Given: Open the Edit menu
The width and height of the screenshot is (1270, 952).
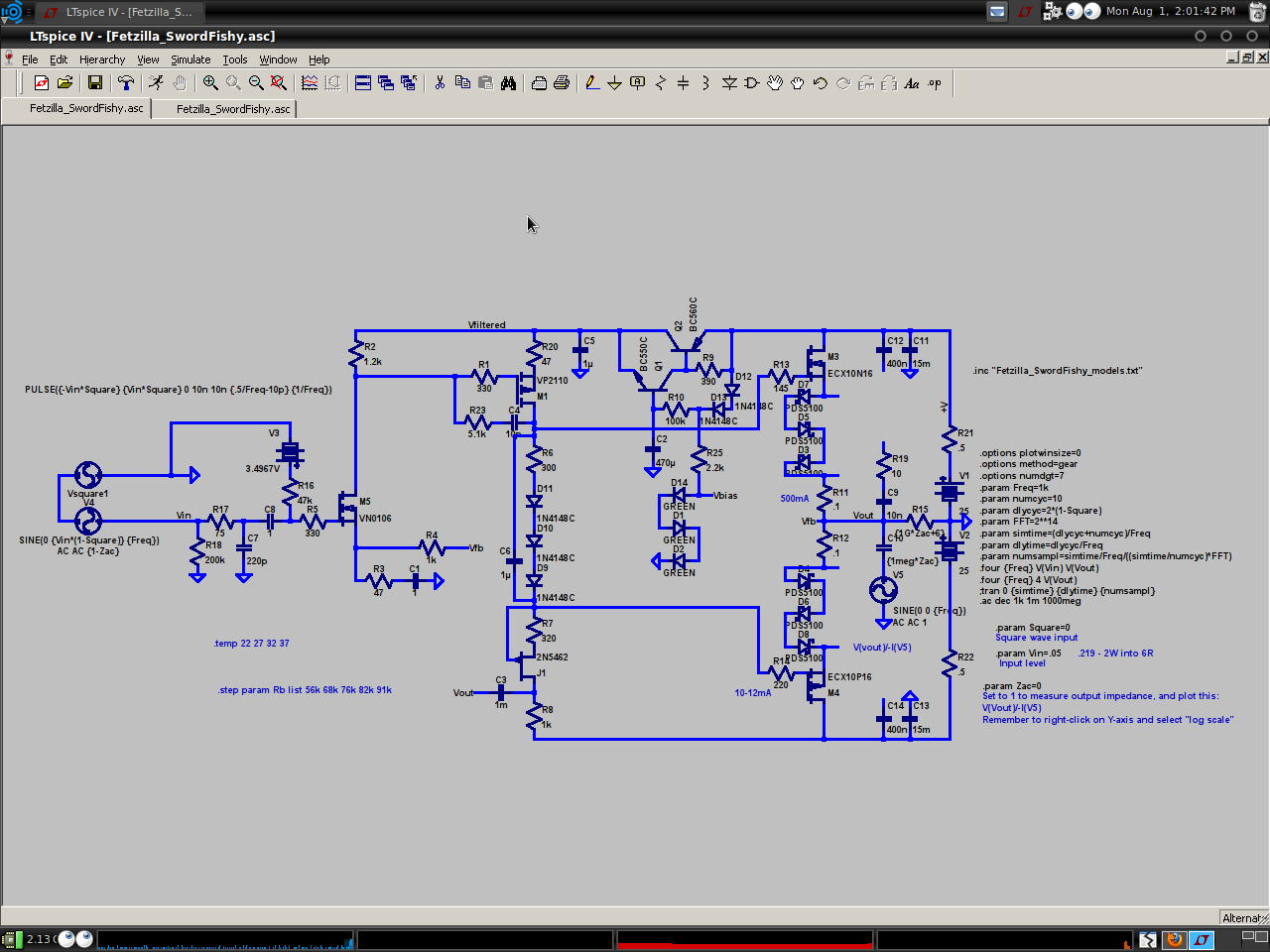Looking at the screenshot, I should [59, 59].
